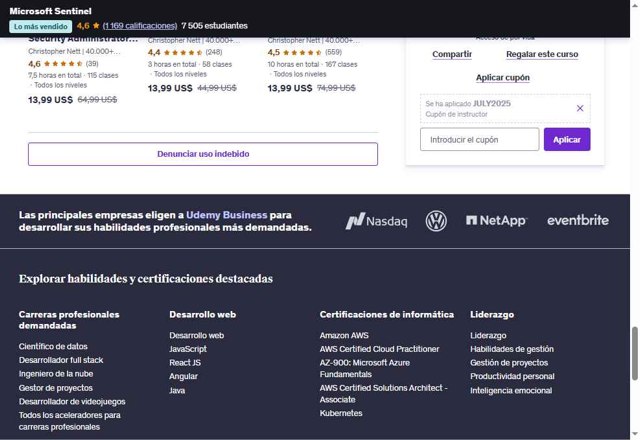Remove the applied JULY2025 coupon with X

pos(580,108)
